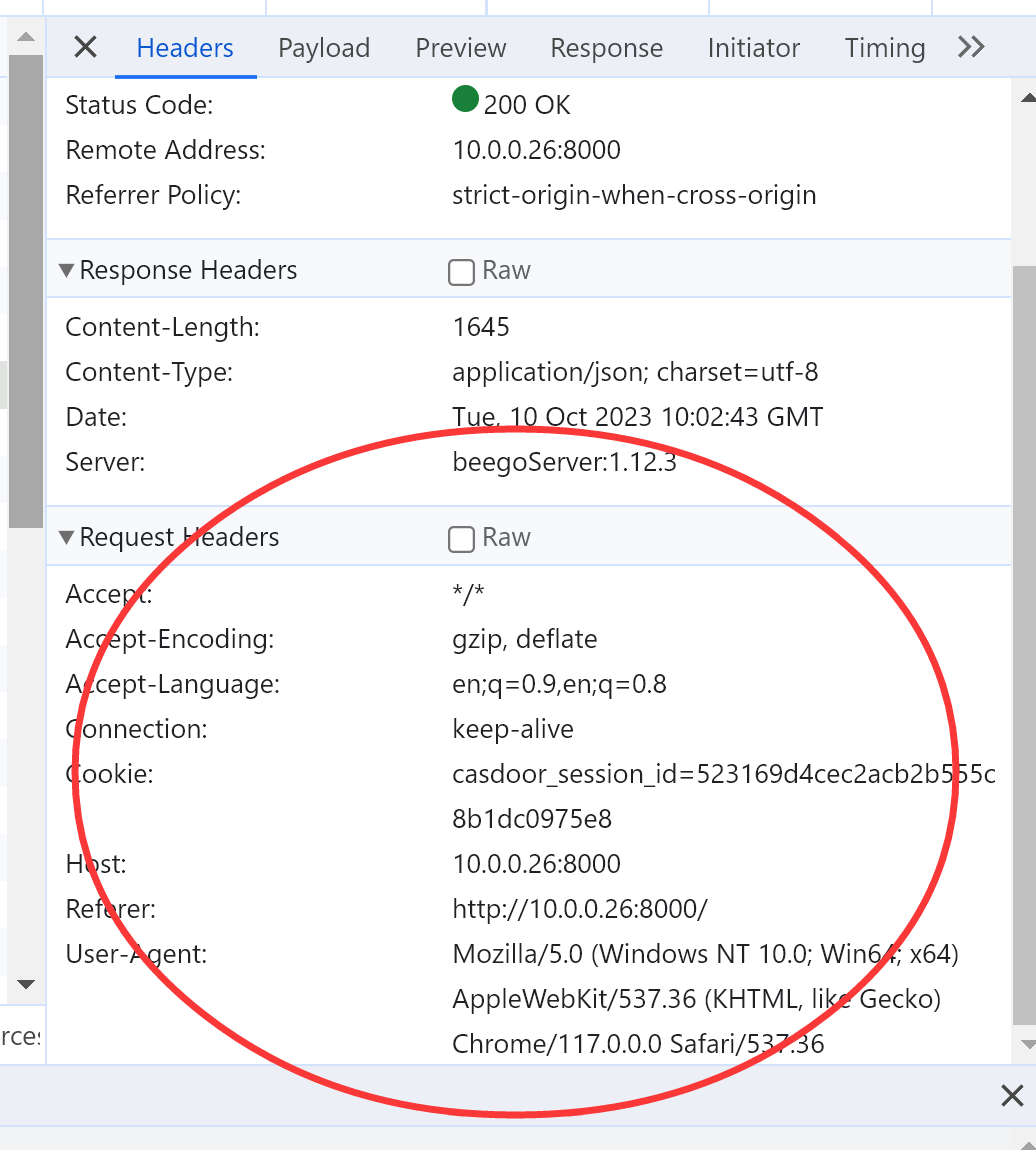Go to the Timing tab
Screen dimensions: 1036x1150
[x=884, y=48]
